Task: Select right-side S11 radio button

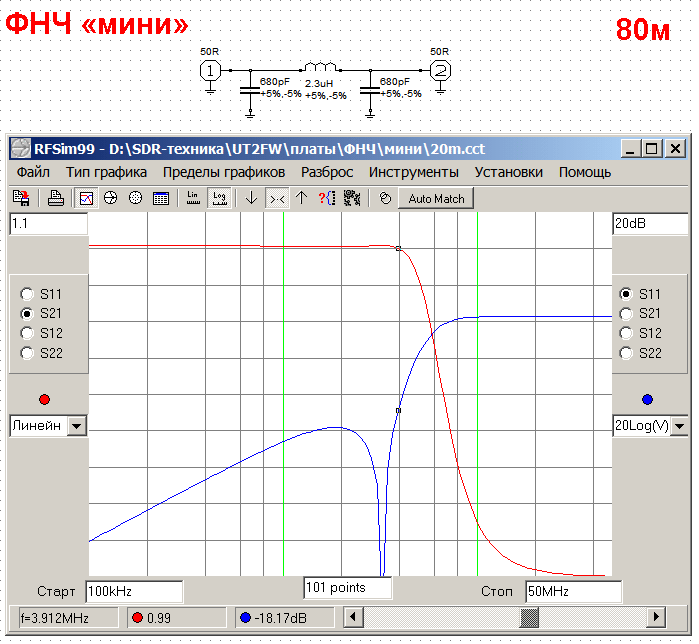Action: pyautogui.click(x=626, y=294)
